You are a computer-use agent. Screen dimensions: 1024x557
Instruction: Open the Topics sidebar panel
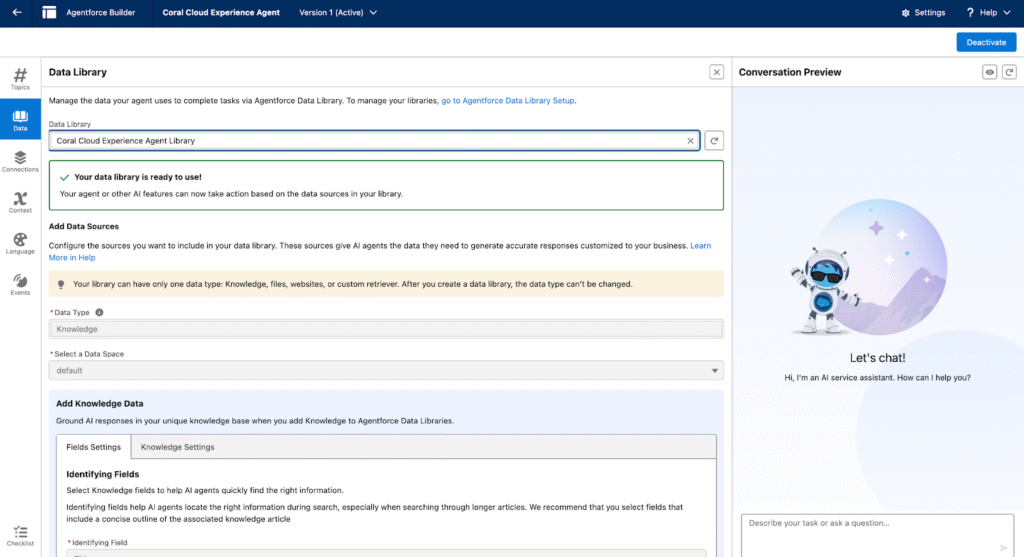click(20, 78)
